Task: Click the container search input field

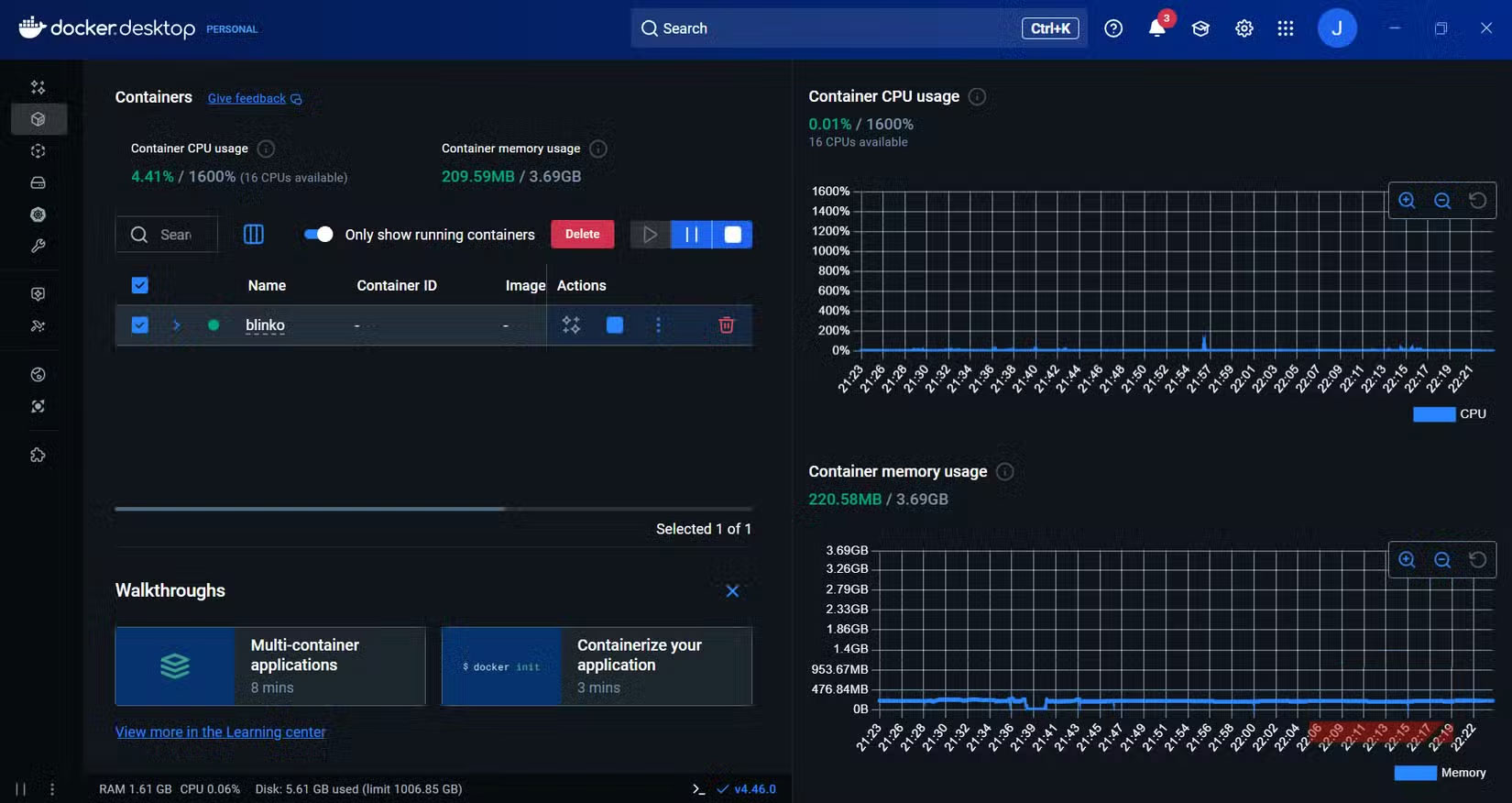Action: pyautogui.click(x=176, y=235)
